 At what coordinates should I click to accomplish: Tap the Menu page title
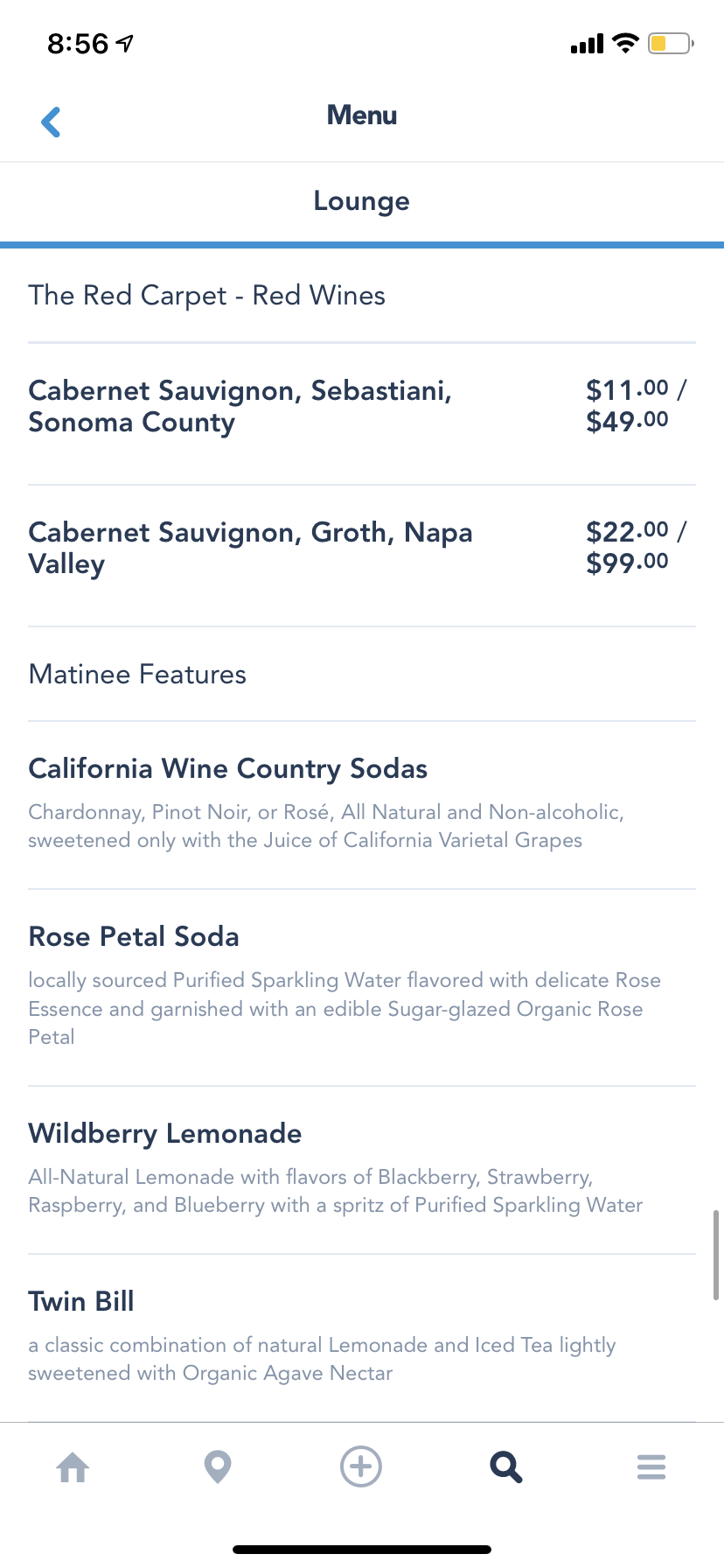362,115
